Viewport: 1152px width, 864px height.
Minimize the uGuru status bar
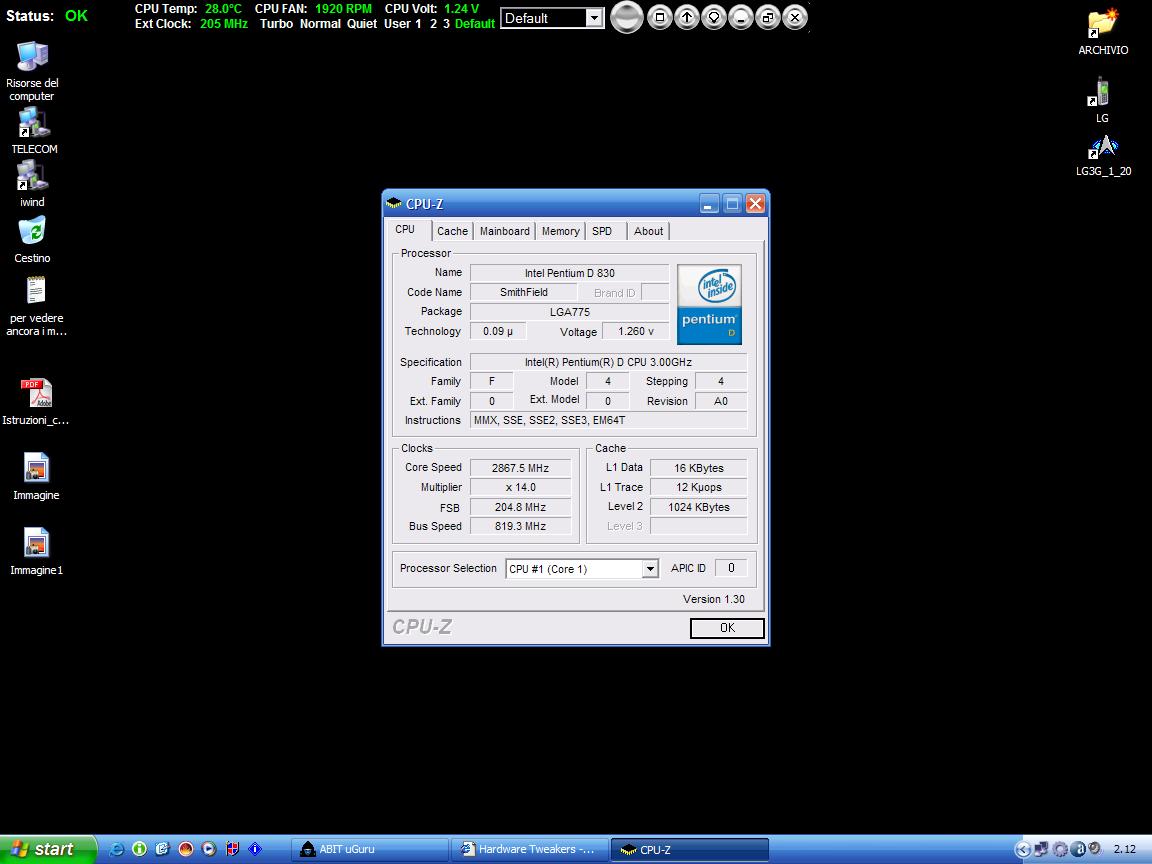[x=741, y=17]
